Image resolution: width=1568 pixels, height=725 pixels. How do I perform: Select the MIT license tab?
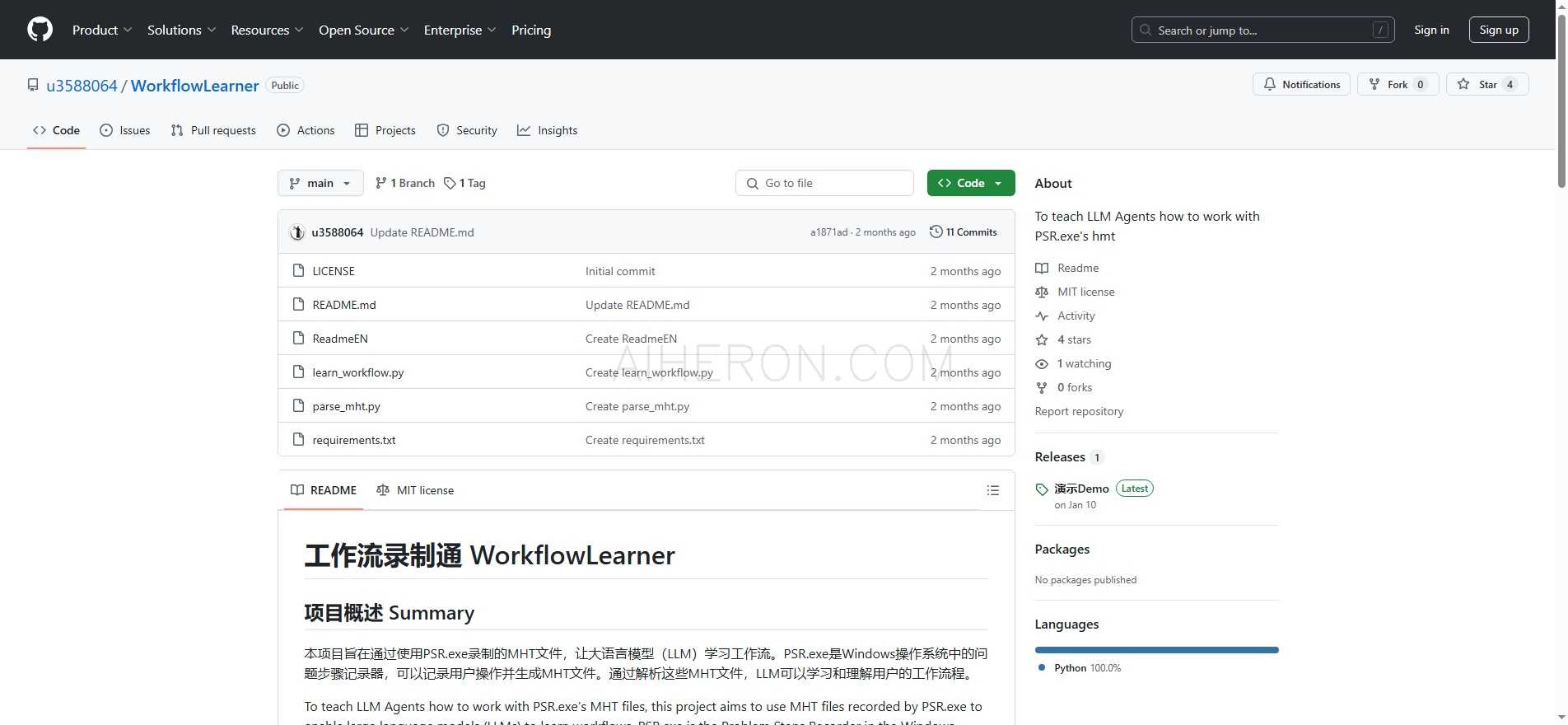pos(415,490)
